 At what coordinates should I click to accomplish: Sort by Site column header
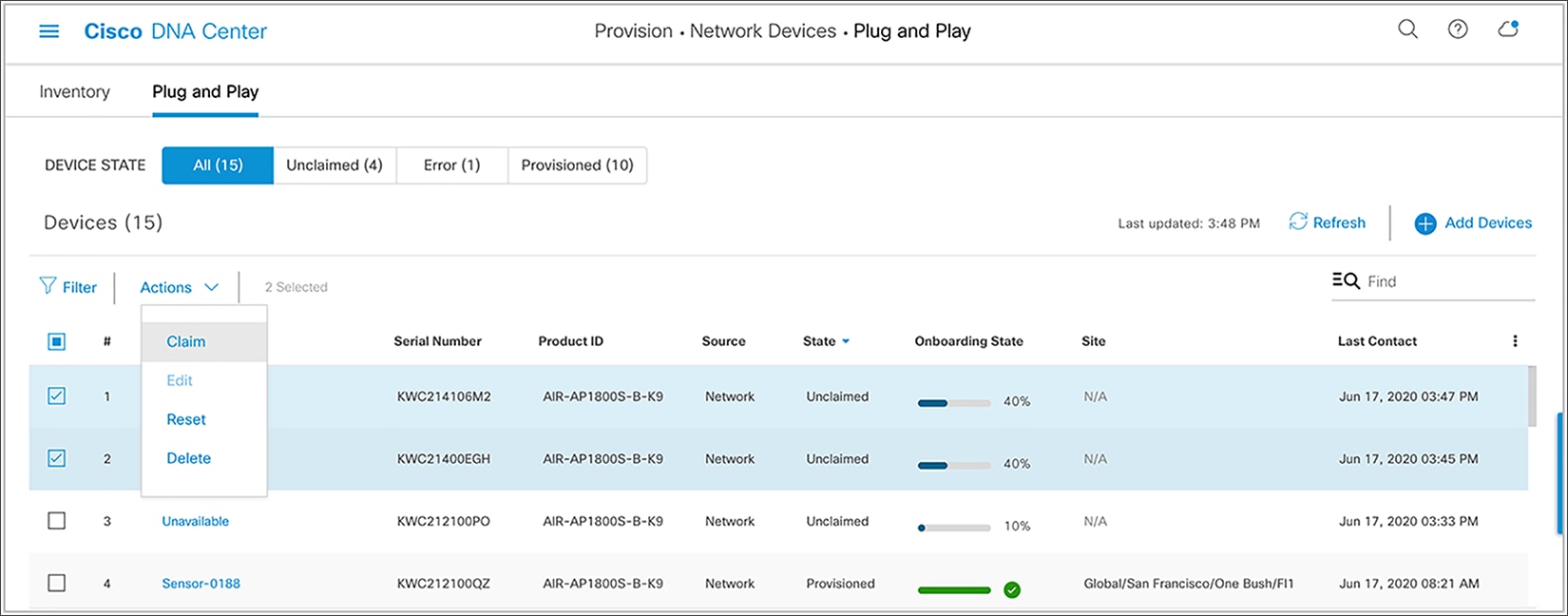pos(1094,341)
